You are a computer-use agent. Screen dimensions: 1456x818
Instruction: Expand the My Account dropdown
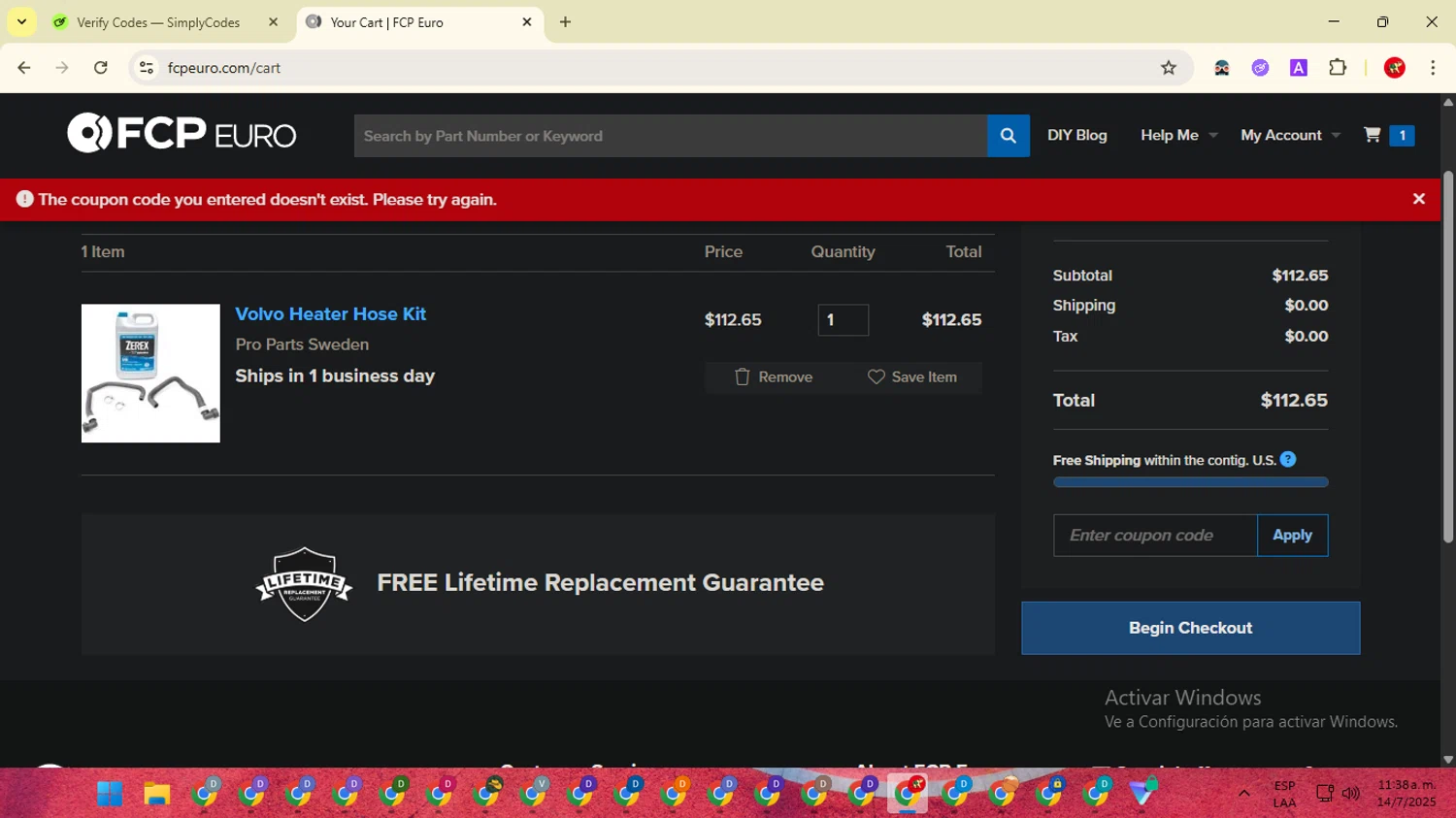1289,136
